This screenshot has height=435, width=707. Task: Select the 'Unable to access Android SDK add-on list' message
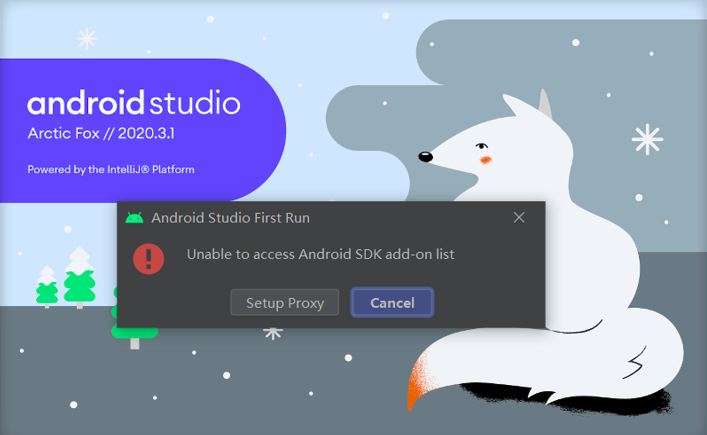(x=321, y=254)
